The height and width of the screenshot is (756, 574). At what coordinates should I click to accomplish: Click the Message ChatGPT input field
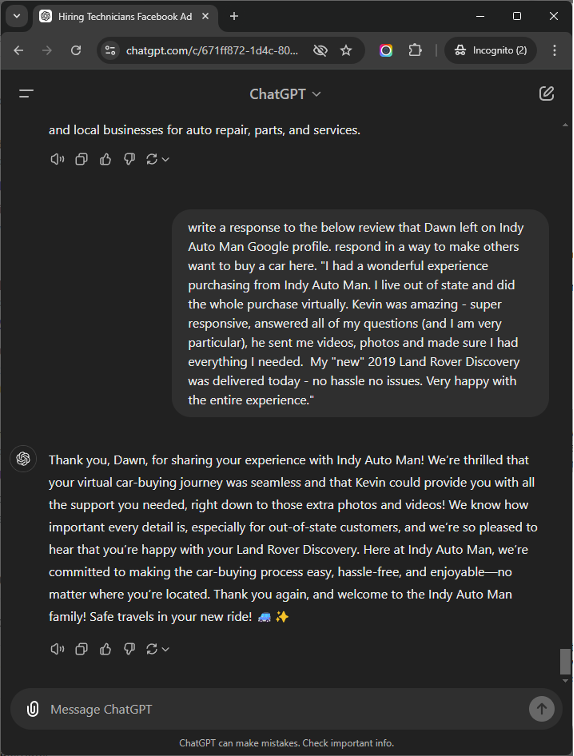coord(284,709)
